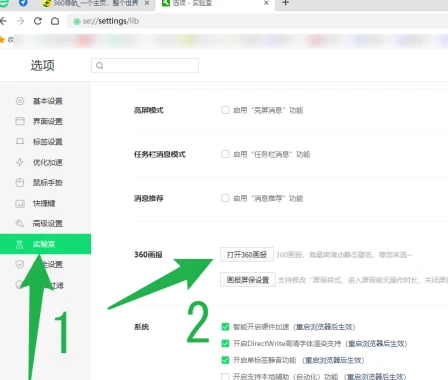Click the shield icon for 安全设置
This screenshot has width=448, height=380.
tap(20, 264)
